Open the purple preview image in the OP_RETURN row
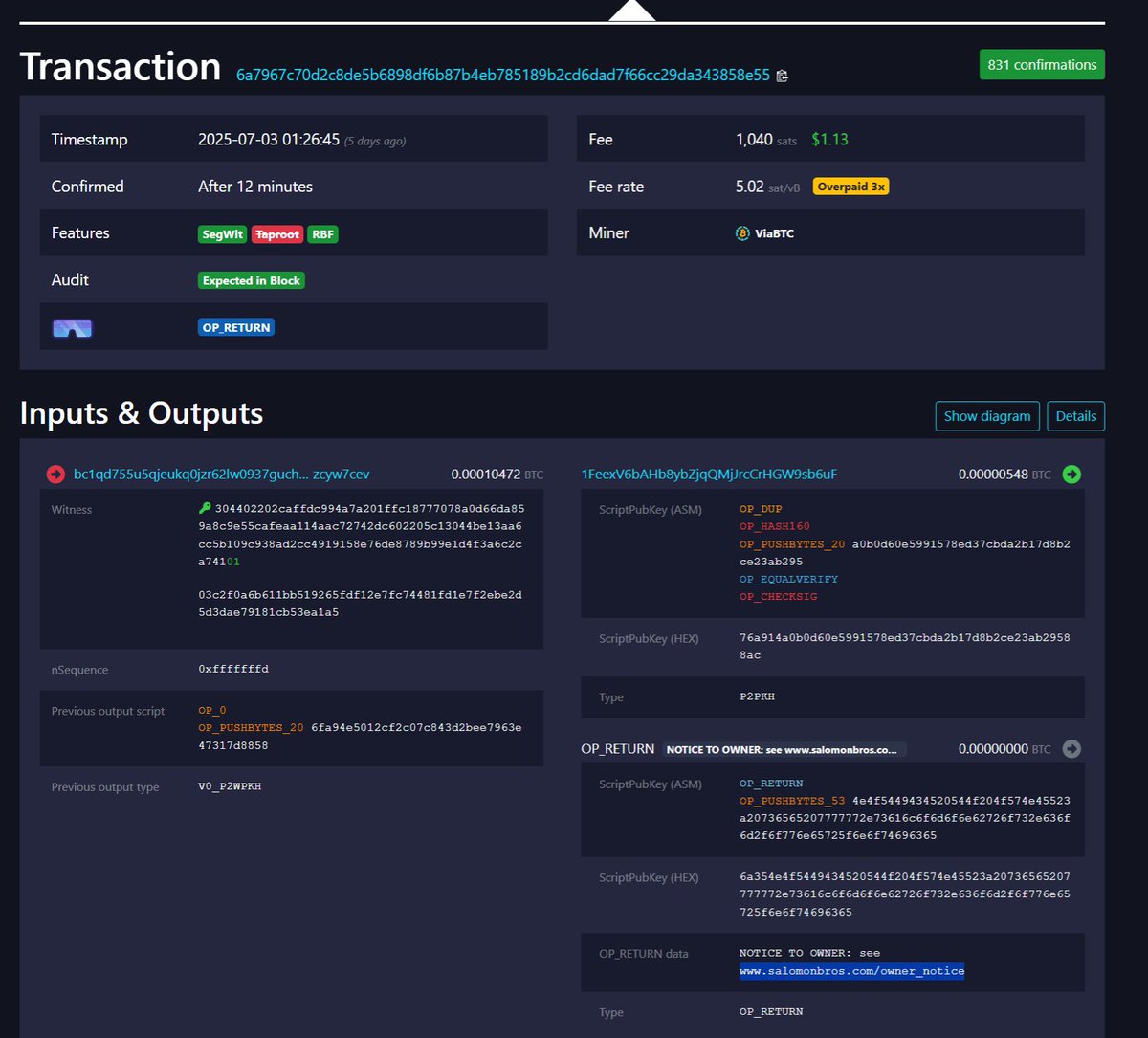The height and width of the screenshot is (1038, 1148). pyautogui.click(x=72, y=327)
